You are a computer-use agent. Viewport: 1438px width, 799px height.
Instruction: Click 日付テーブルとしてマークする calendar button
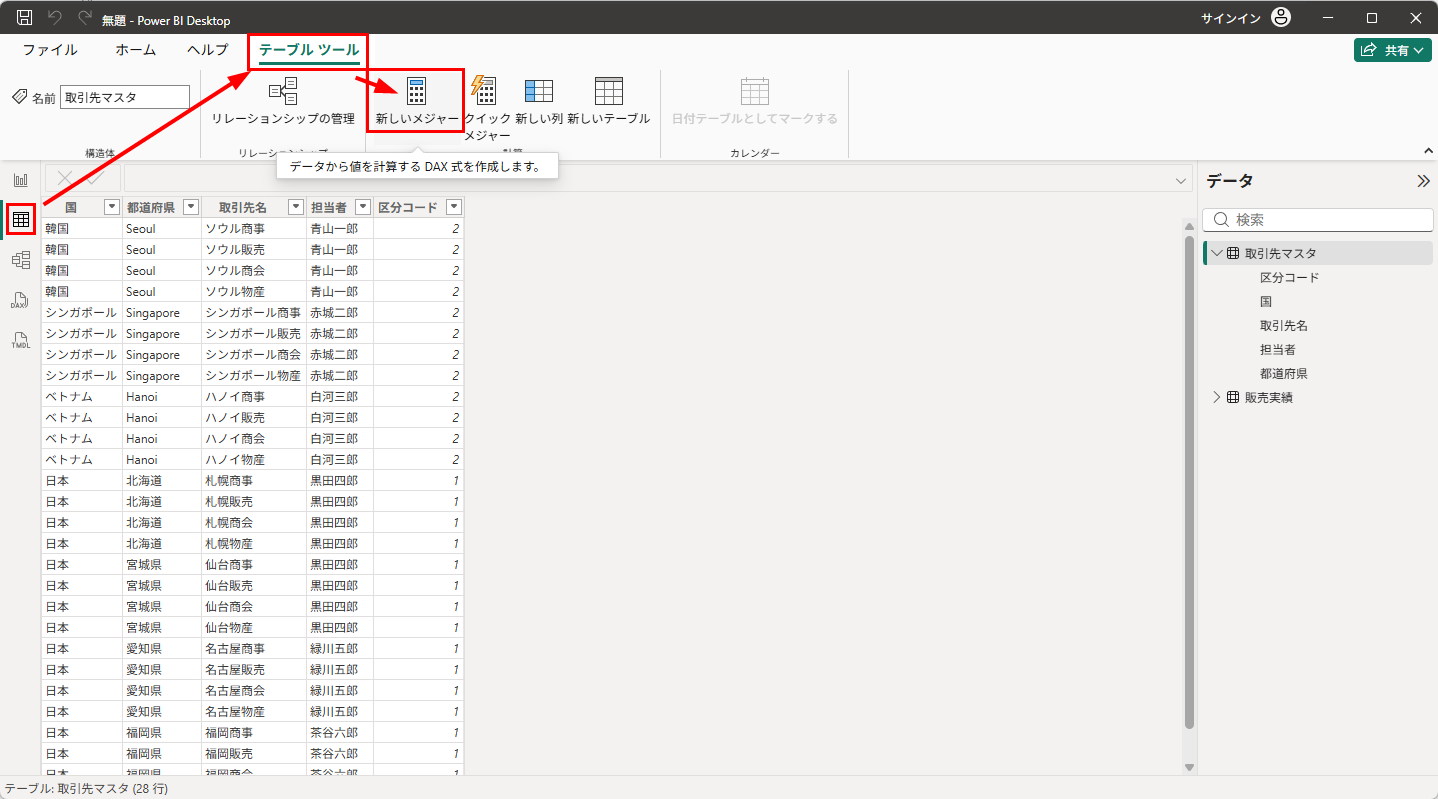pos(755,101)
